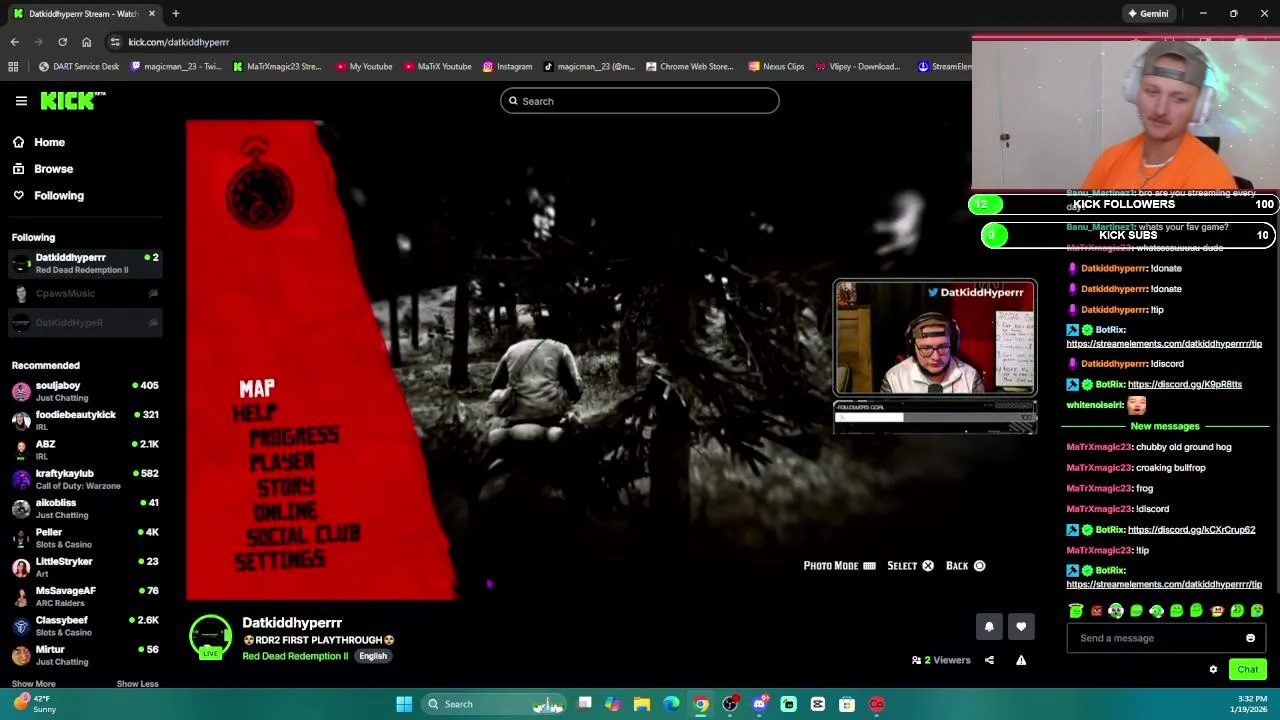Jump to New messages divider in chat

point(1164,426)
